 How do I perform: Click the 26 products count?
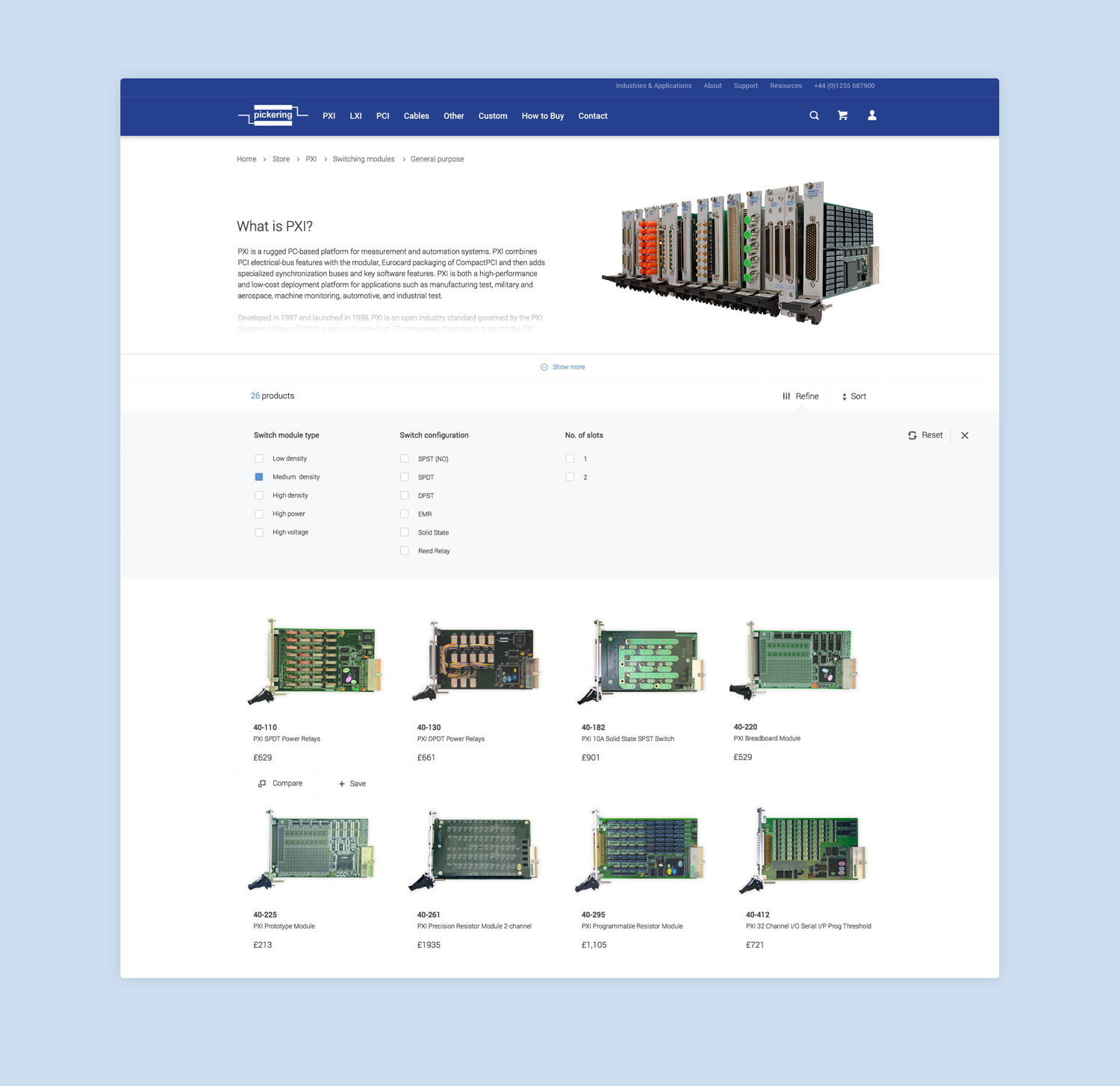click(273, 396)
